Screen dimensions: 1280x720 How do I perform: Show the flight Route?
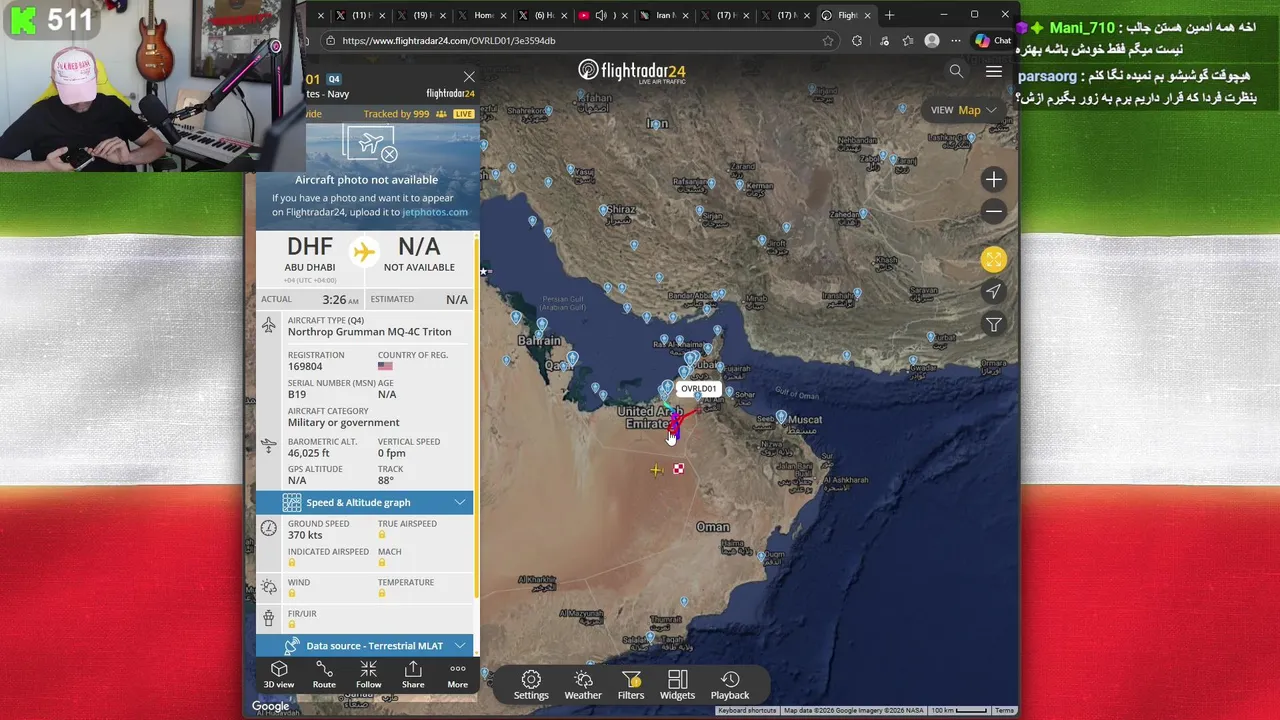click(324, 675)
